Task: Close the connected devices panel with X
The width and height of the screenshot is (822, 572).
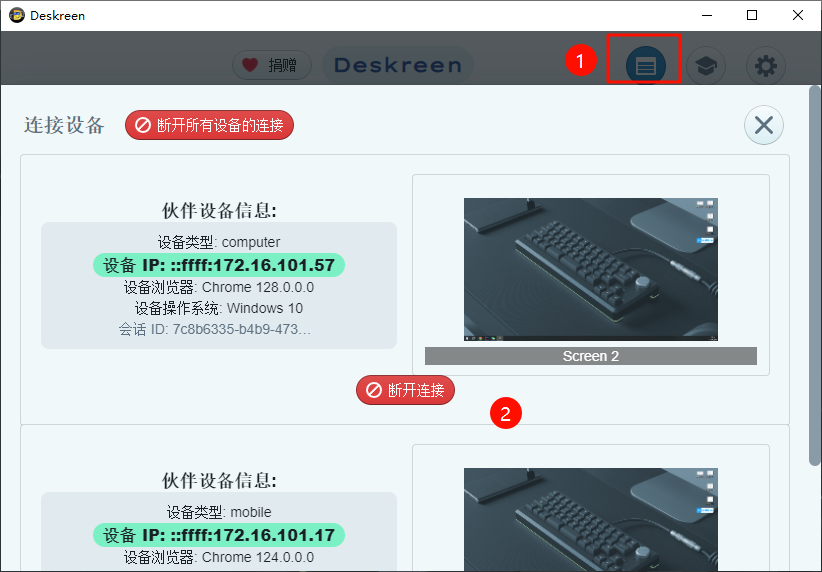Action: (x=763, y=125)
